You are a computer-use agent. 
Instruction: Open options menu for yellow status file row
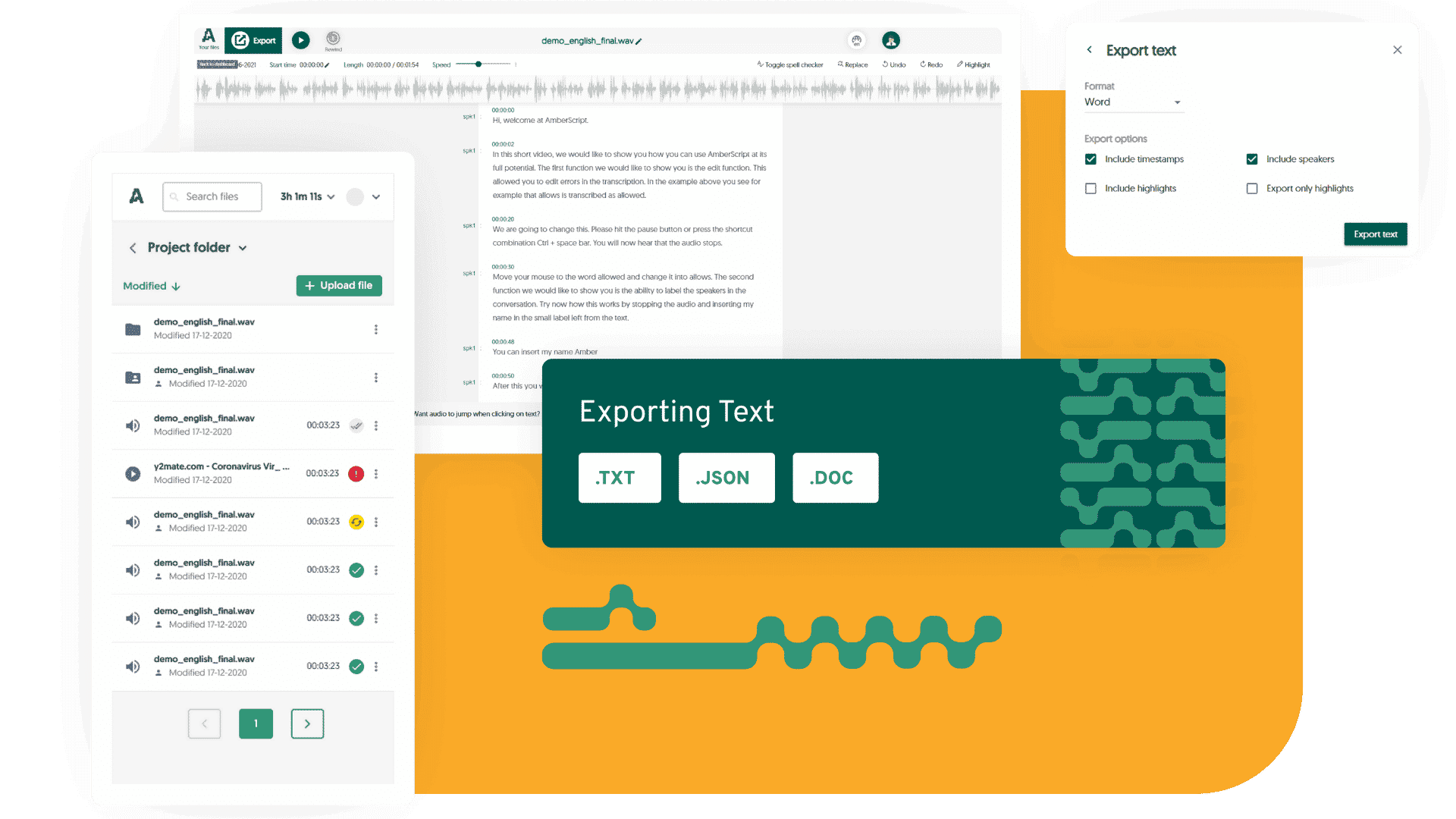tap(375, 522)
